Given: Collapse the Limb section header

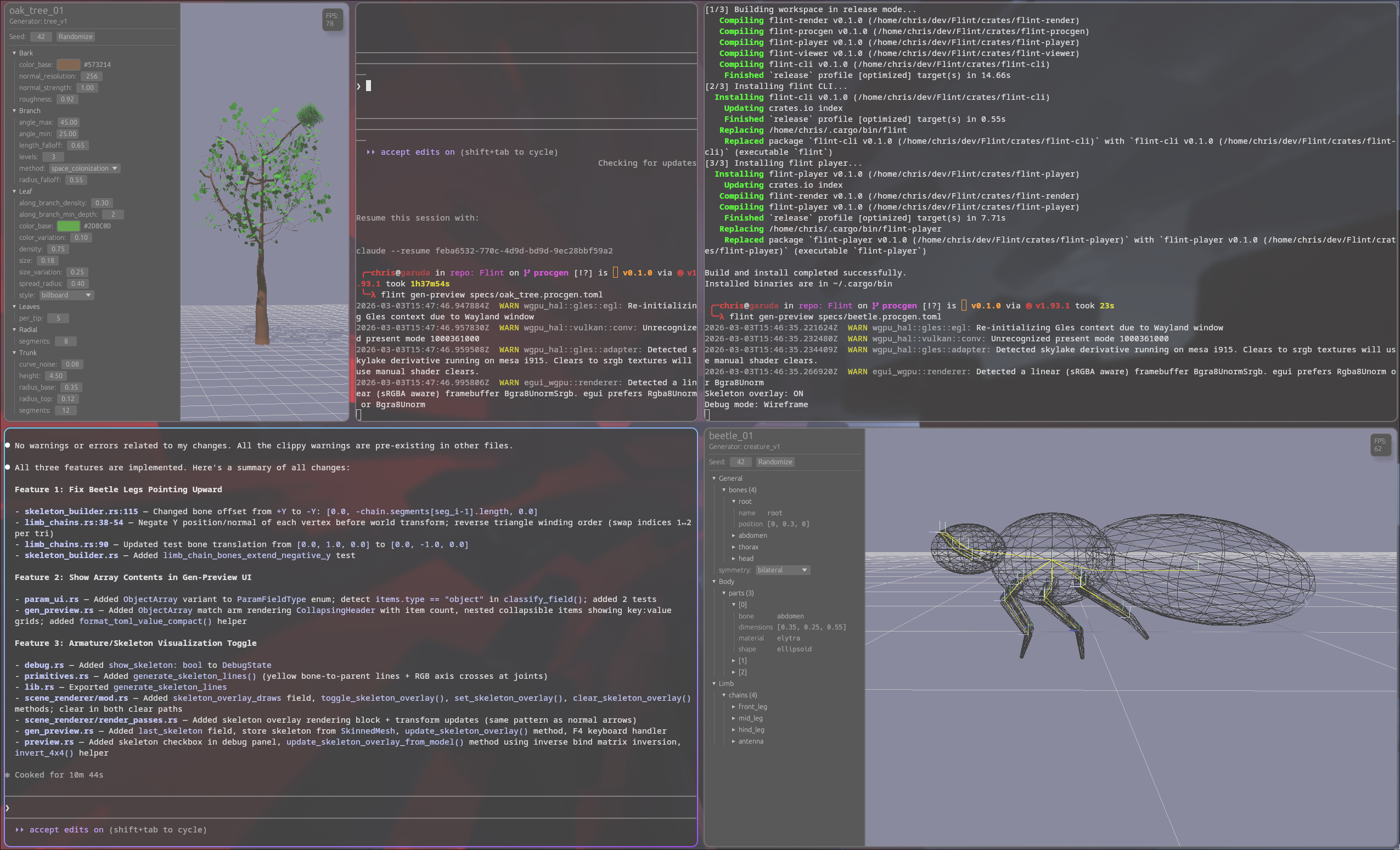Looking at the screenshot, I should coord(714,684).
